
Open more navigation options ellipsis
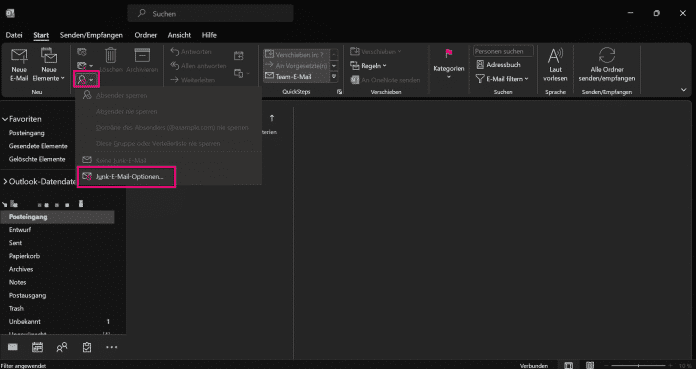(111, 347)
